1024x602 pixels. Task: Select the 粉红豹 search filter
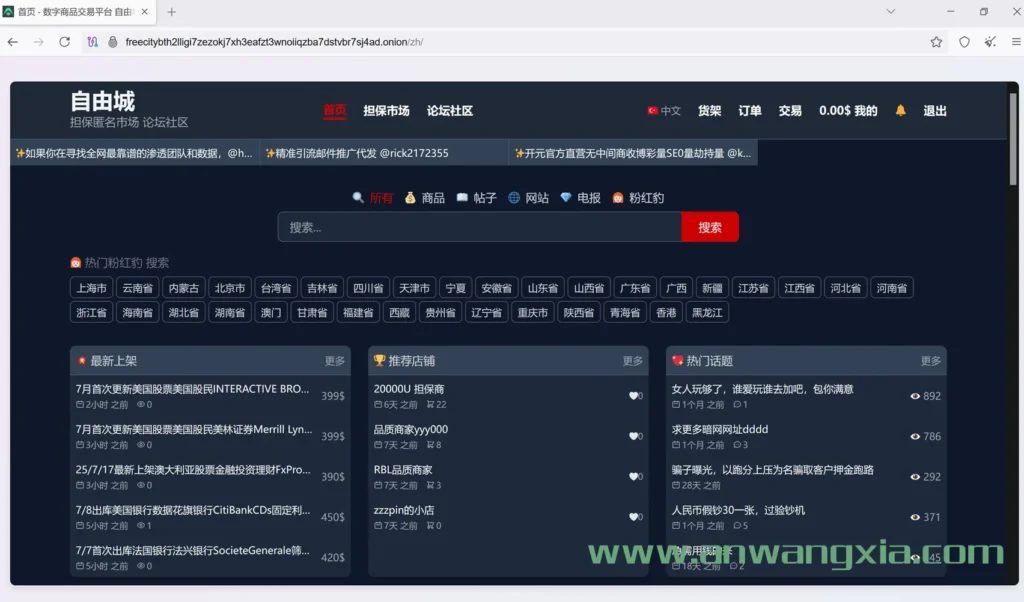pos(638,198)
